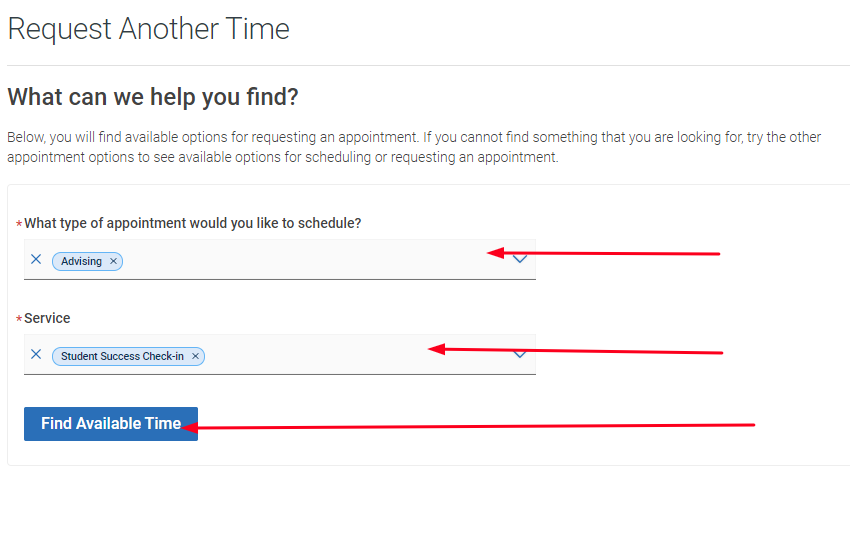This screenshot has height=539, width=850.
Task: Remove the Student Success Check-in chip
Action: pyautogui.click(x=195, y=356)
